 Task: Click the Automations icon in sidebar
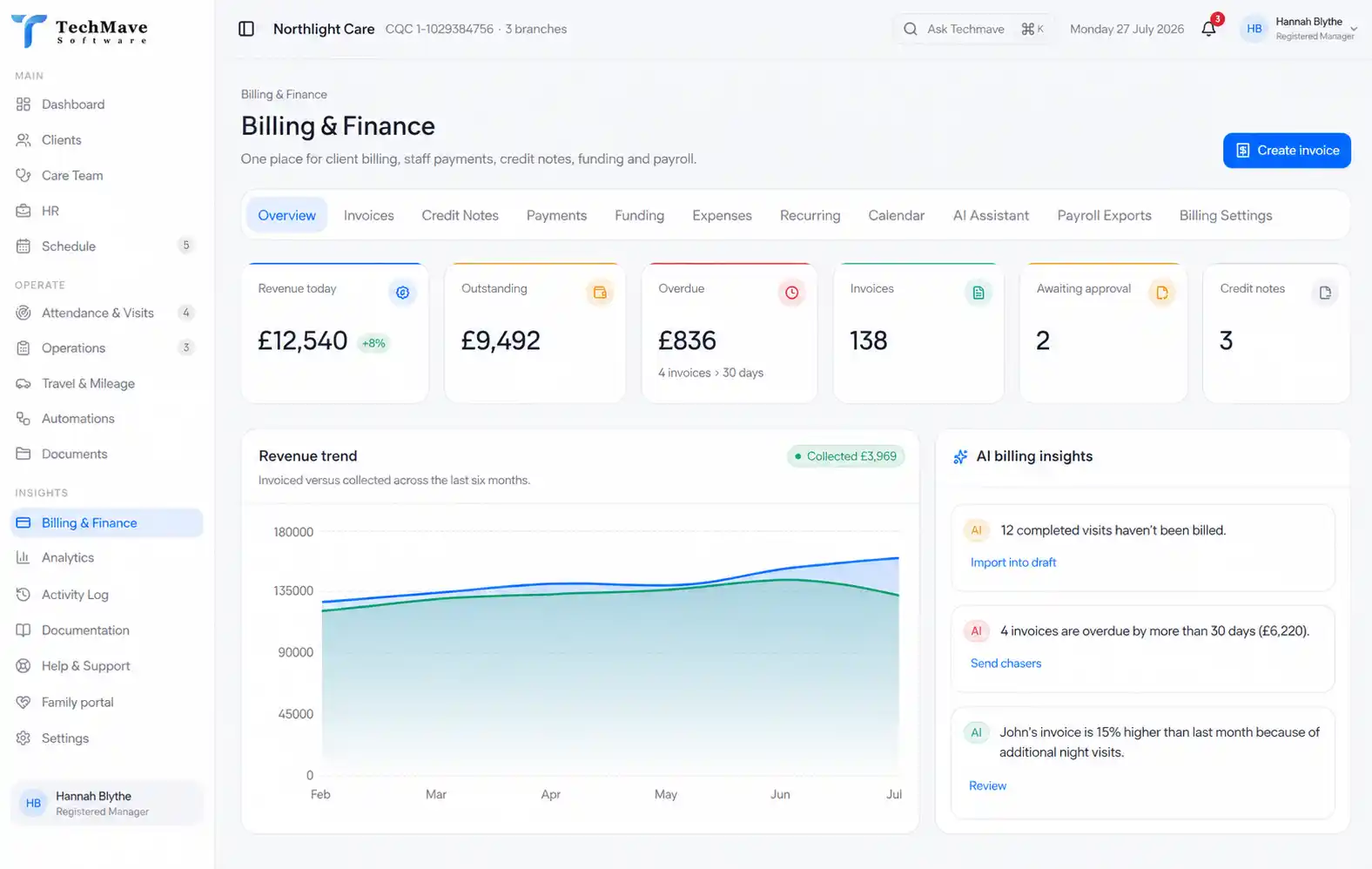(x=24, y=419)
